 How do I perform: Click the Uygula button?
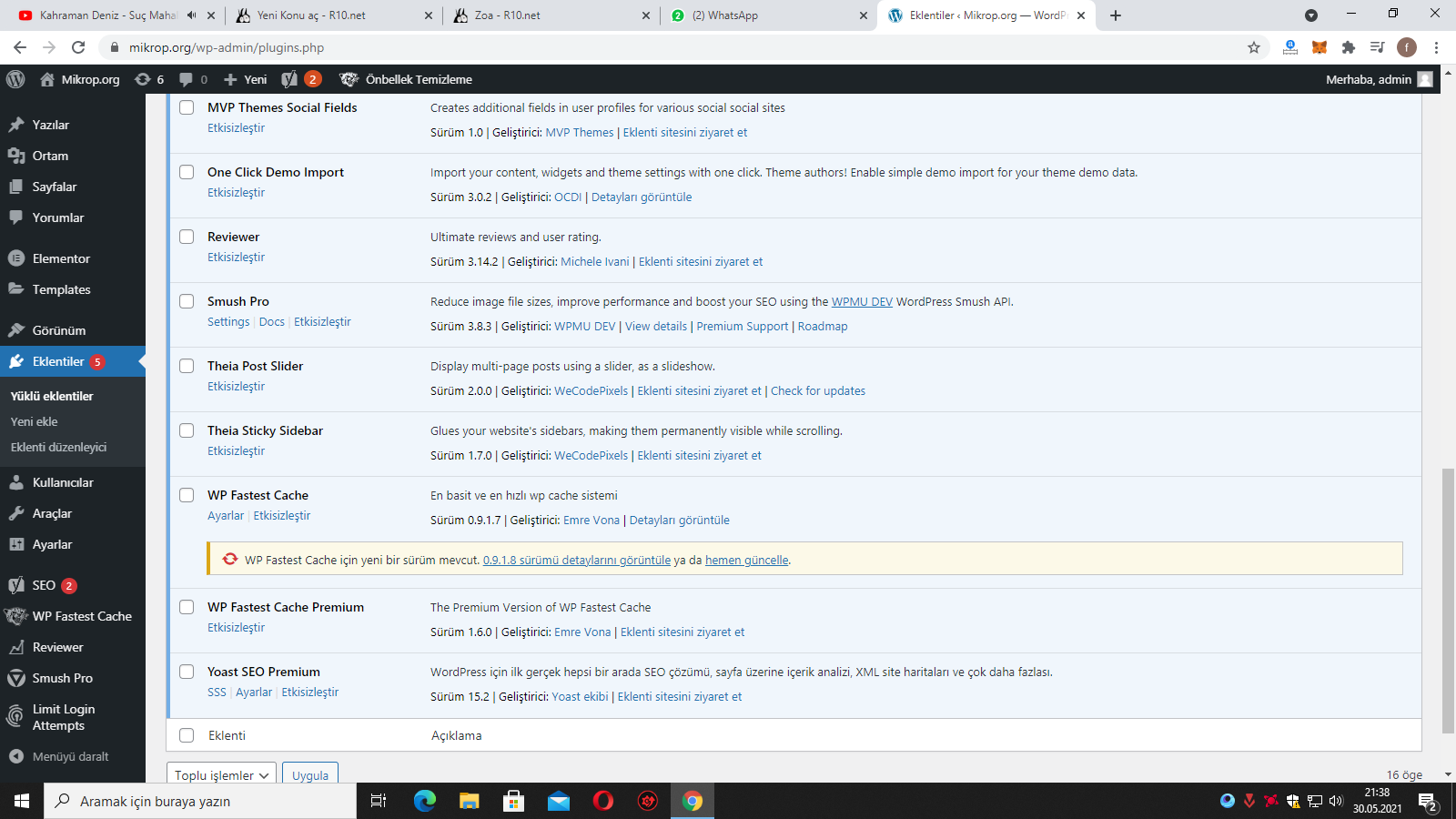pos(310,774)
